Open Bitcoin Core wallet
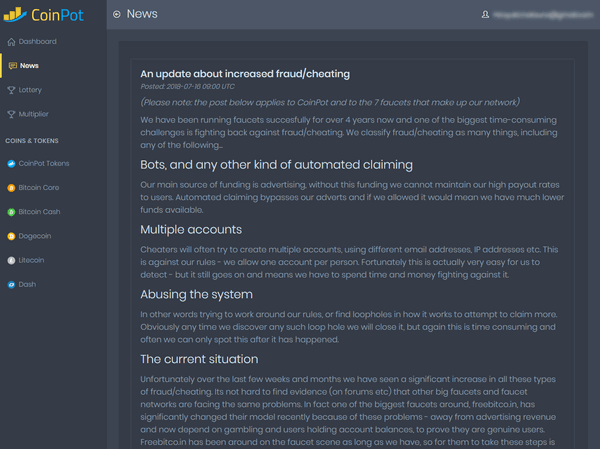Screen dimensions: 600x449 click(53, 188)
